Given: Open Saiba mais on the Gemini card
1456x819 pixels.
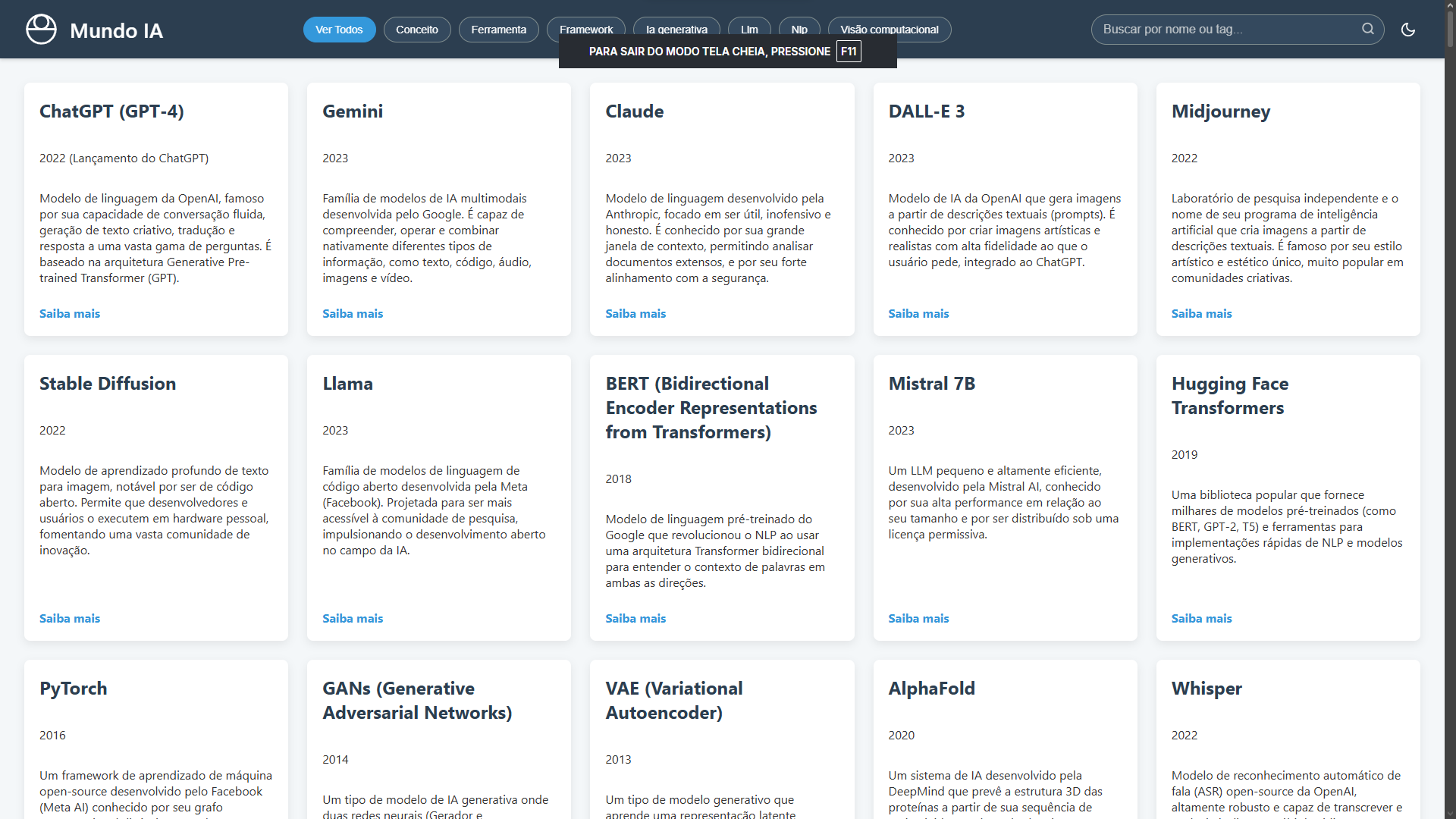Looking at the screenshot, I should coord(353,314).
